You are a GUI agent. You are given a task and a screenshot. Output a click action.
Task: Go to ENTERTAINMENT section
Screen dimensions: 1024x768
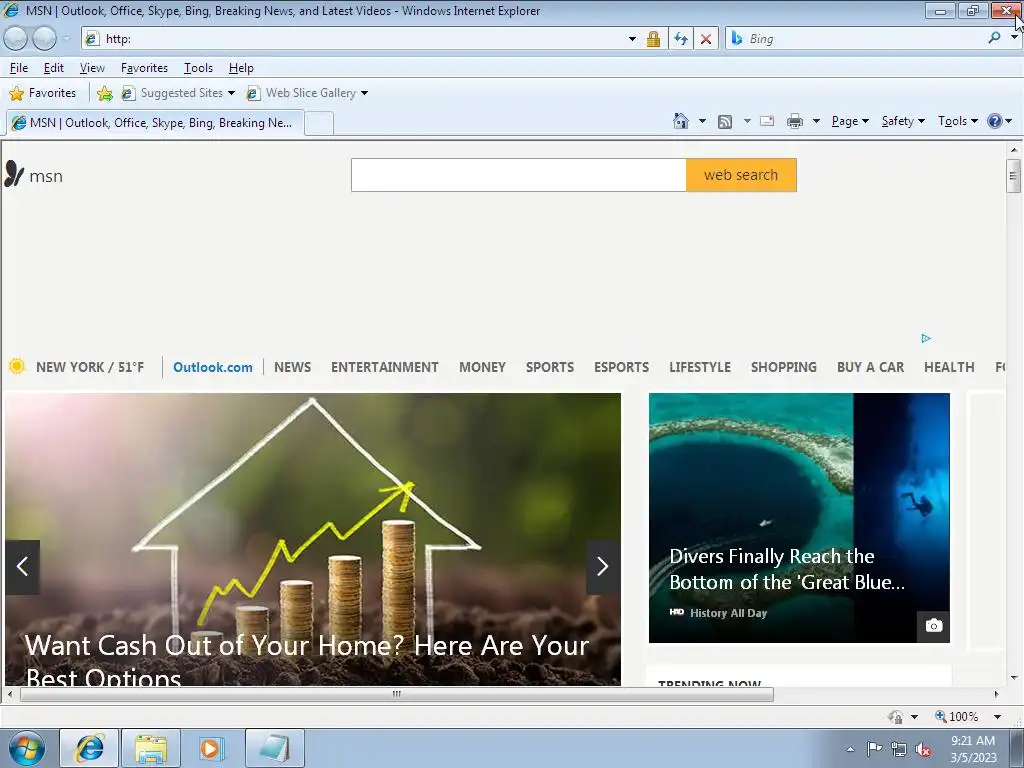[385, 367]
